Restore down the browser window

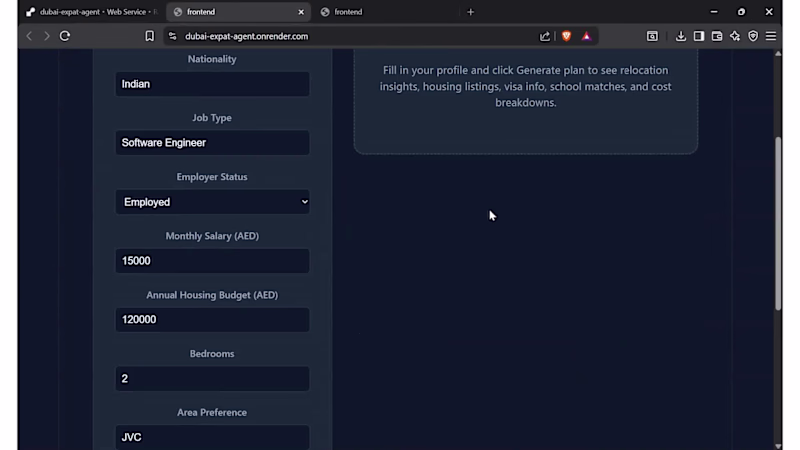(x=741, y=12)
